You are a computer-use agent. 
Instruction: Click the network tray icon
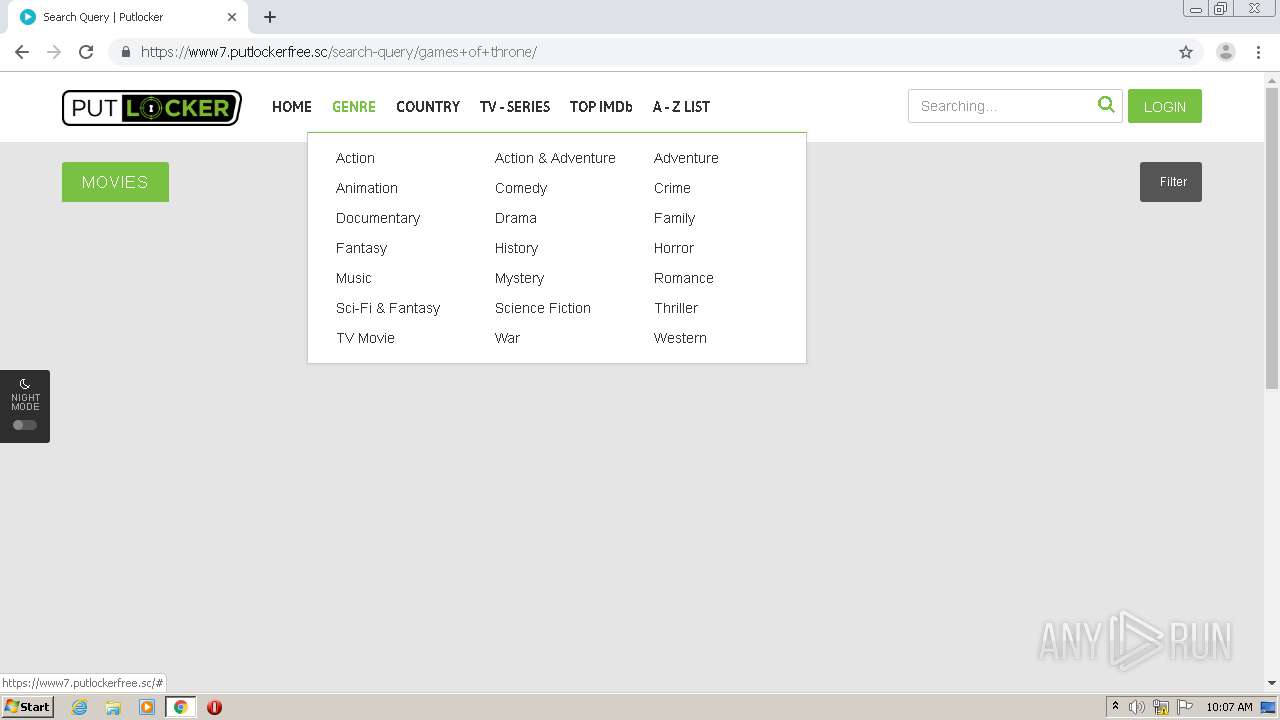[1161, 707]
